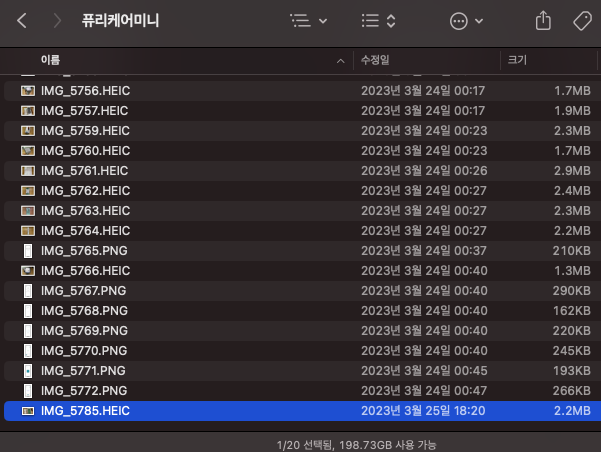This screenshot has width=601, height=452.
Task: Expand the view options dropdown arrow
Action: coord(323,21)
